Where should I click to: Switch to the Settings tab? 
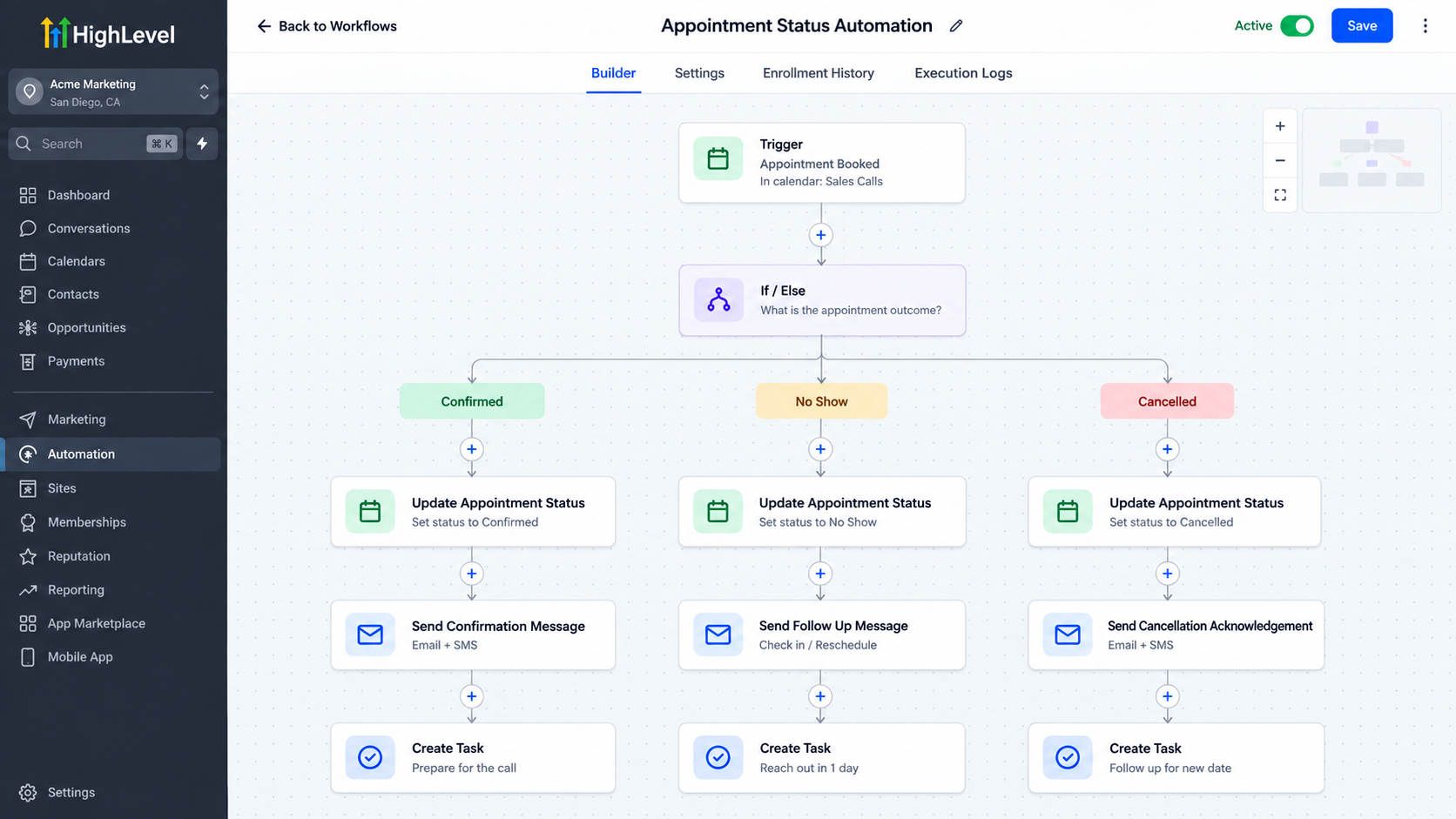point(699,73)
